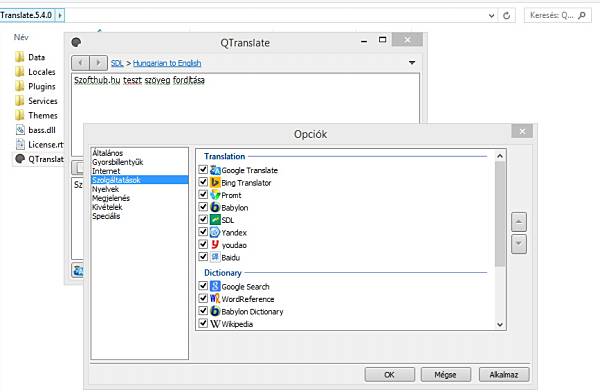Screen dimensions: 600x392
Task: Move selected service up with arrow button
Action: [519, 222]
